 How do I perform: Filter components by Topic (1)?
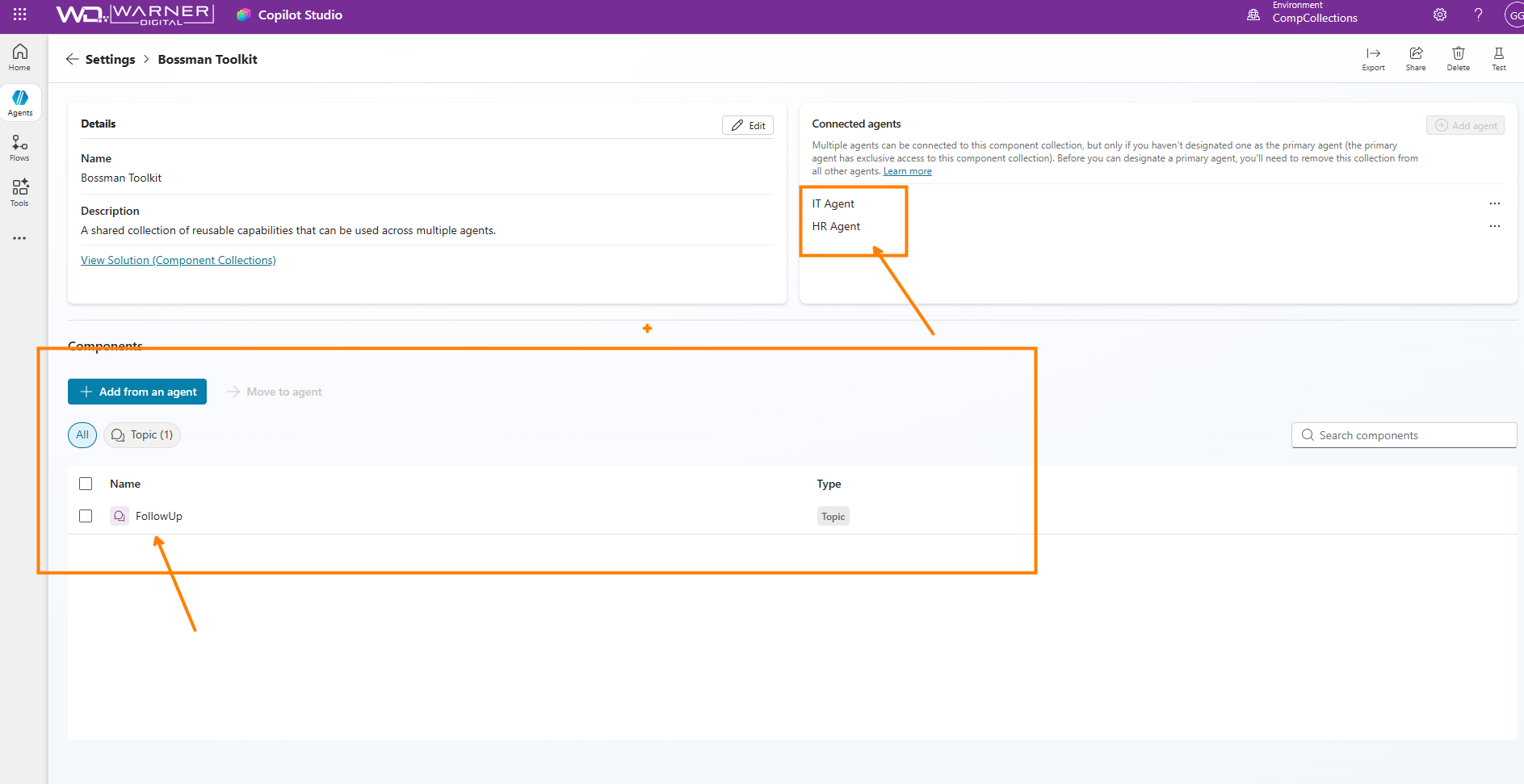[x=142, y=435]
